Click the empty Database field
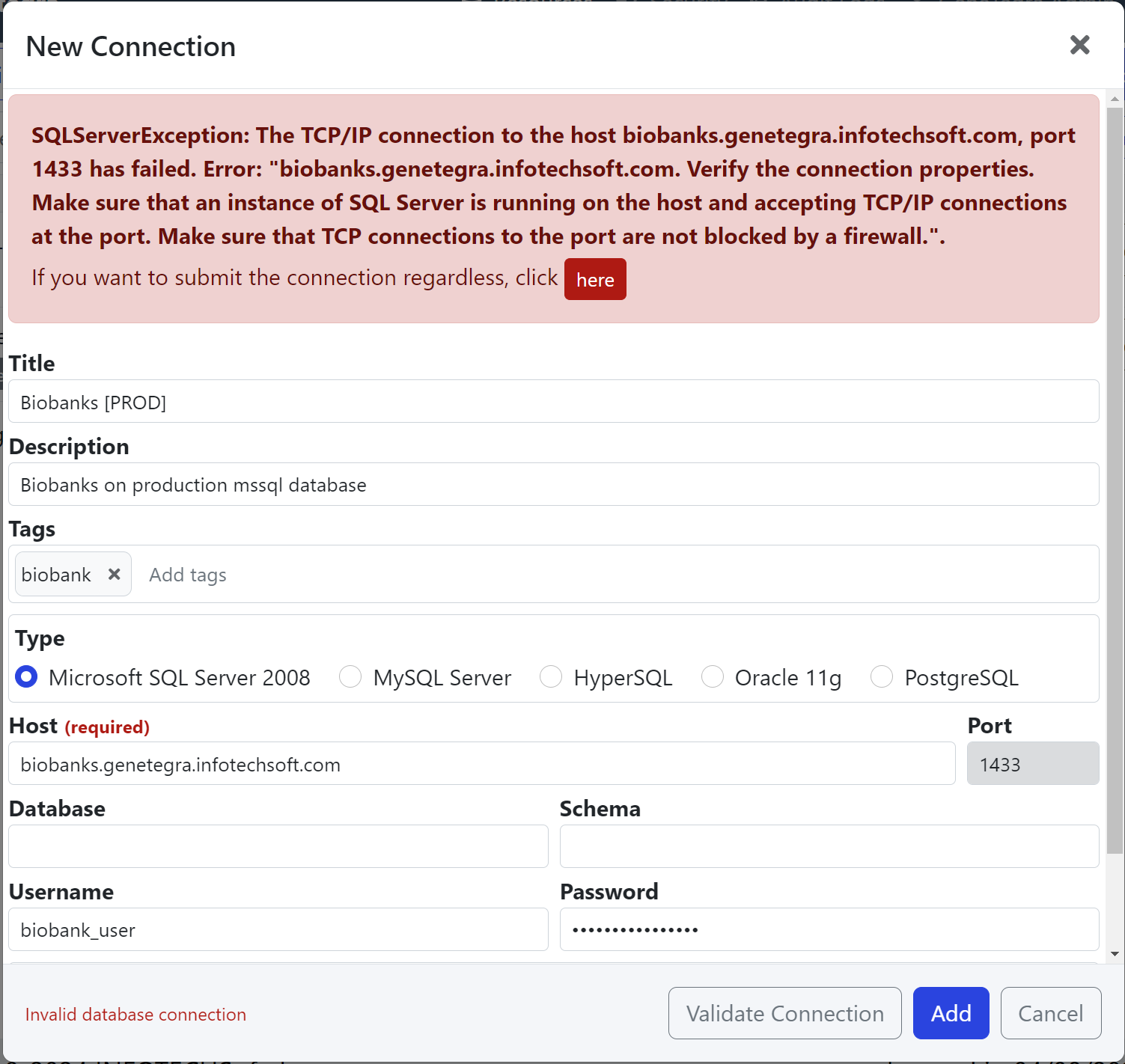The width and height of the screenshot is (1125, 1064). [278, 846]
